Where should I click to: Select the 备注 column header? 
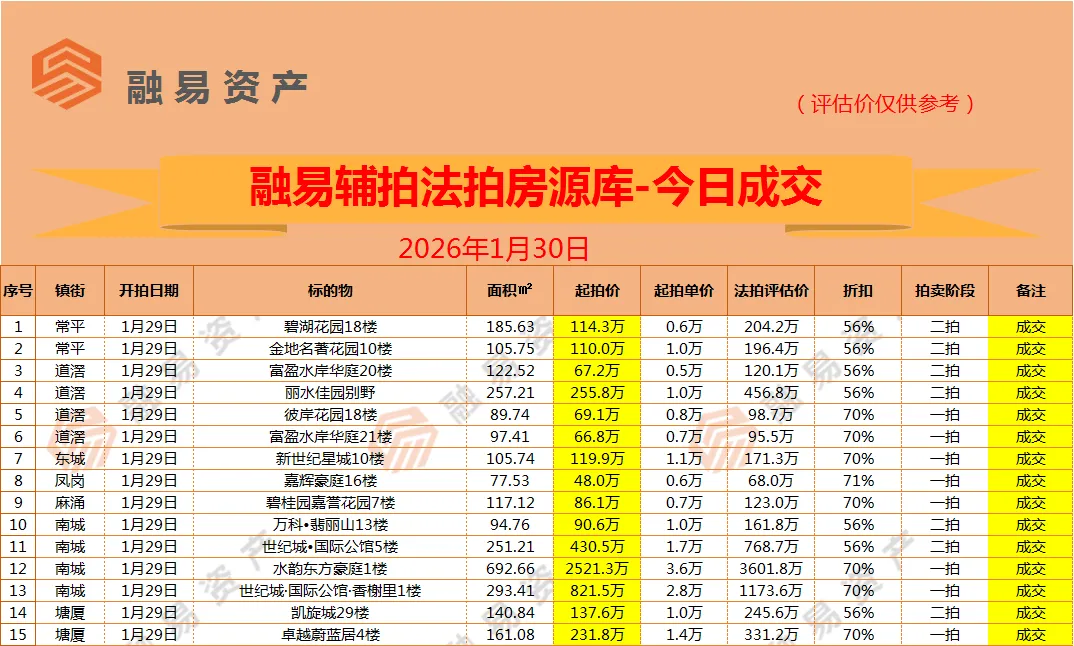click(1031, 290)
